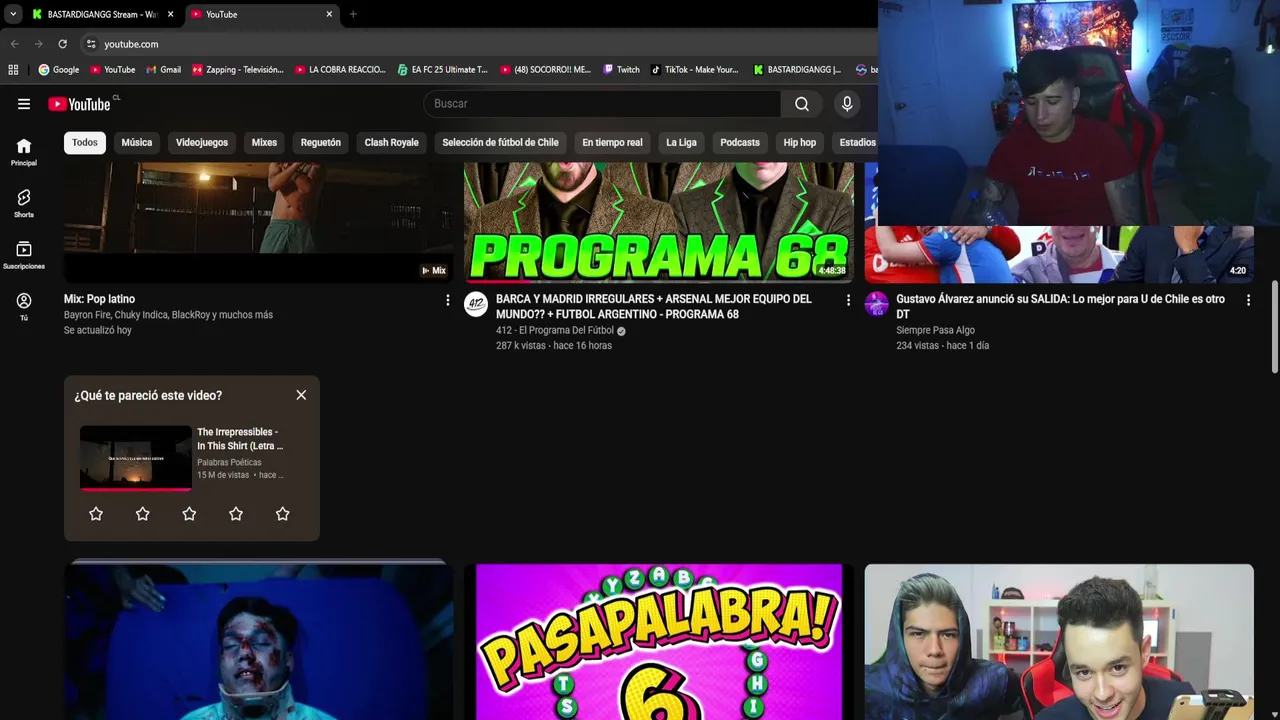Rate the video two stars
Viewport: 1280px width, 720px height.
143,514
